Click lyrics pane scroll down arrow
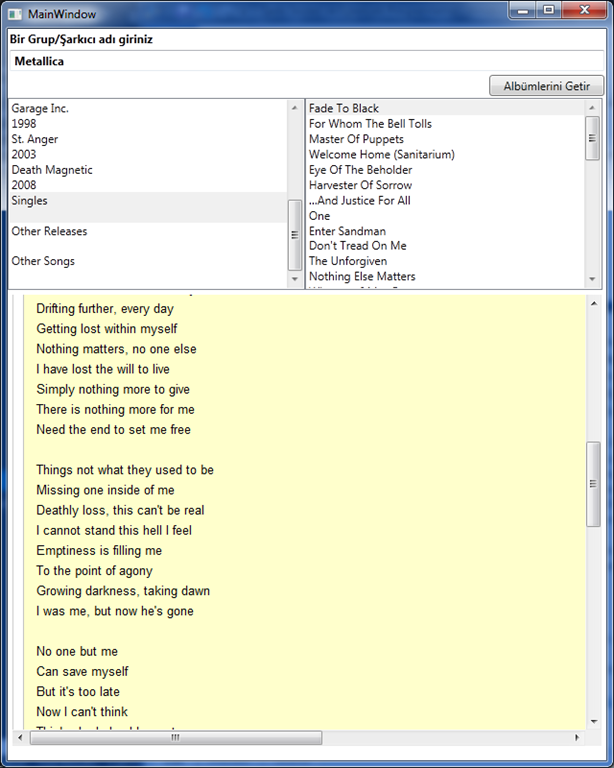Image resolution: width=614 pixels, height=768 pixels. [593, 721]
